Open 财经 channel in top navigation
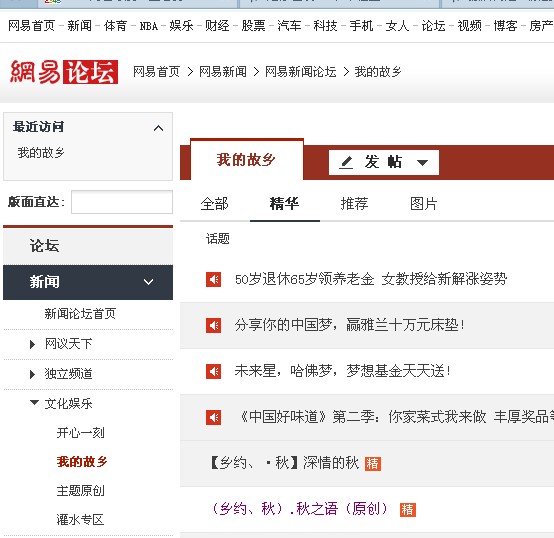554x538 pixels. pos(217,26)
